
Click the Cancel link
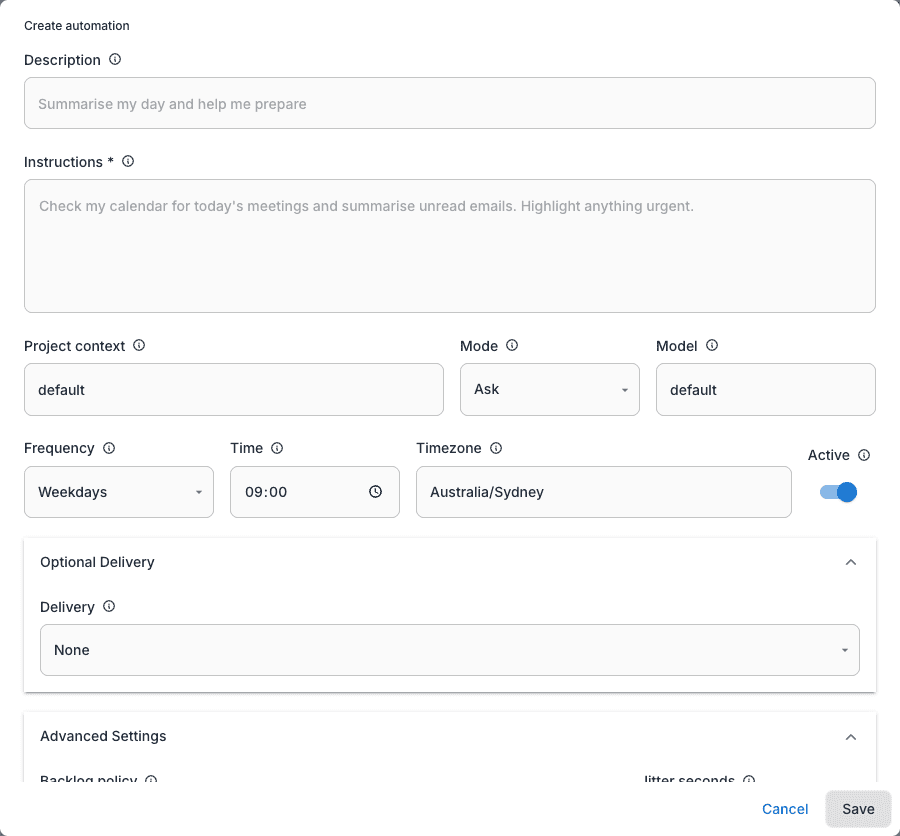coord(785,809)
